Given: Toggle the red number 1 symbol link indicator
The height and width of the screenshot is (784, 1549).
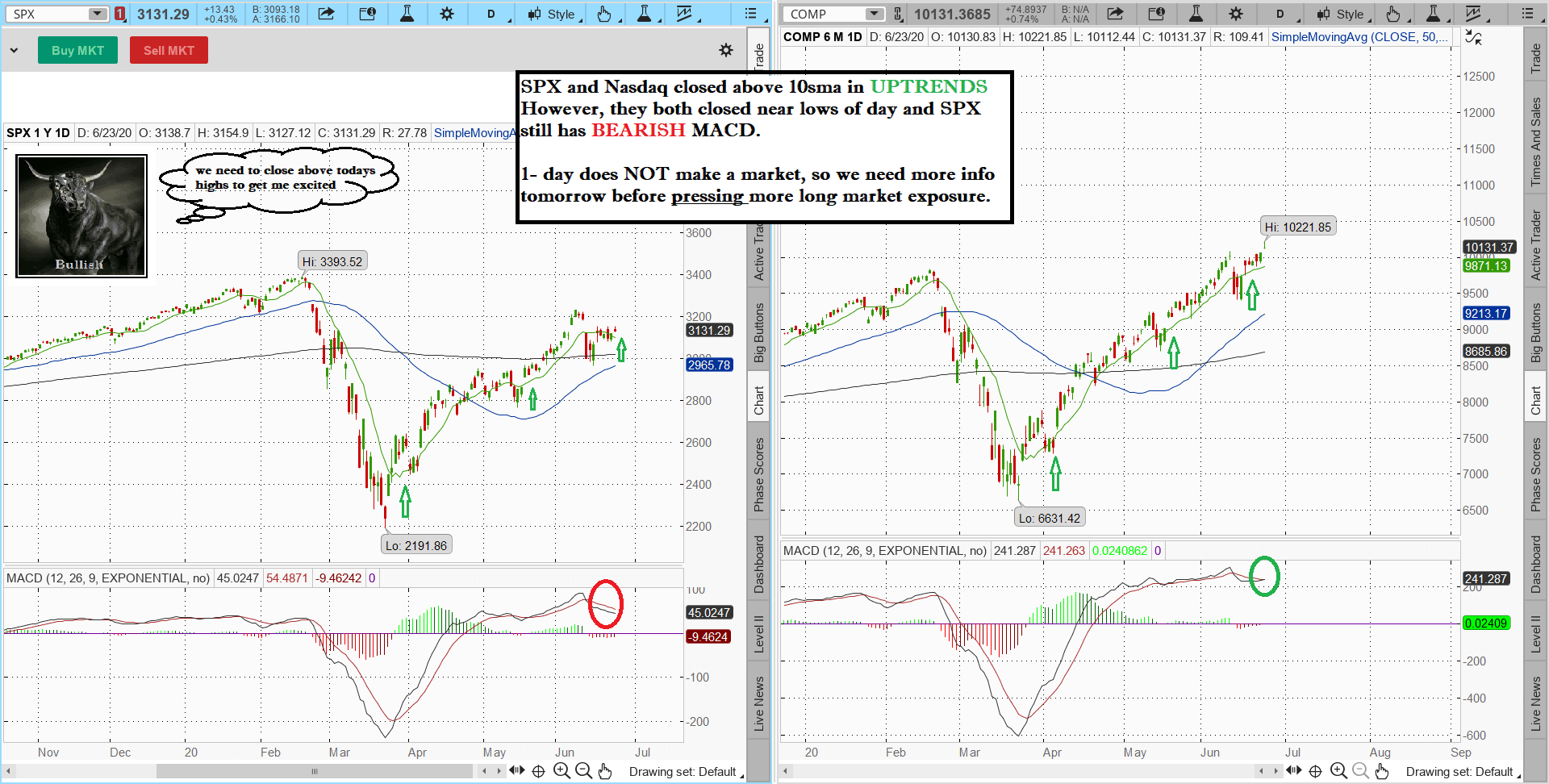Looking at the screenshot, I should click(x=119, y=14).
